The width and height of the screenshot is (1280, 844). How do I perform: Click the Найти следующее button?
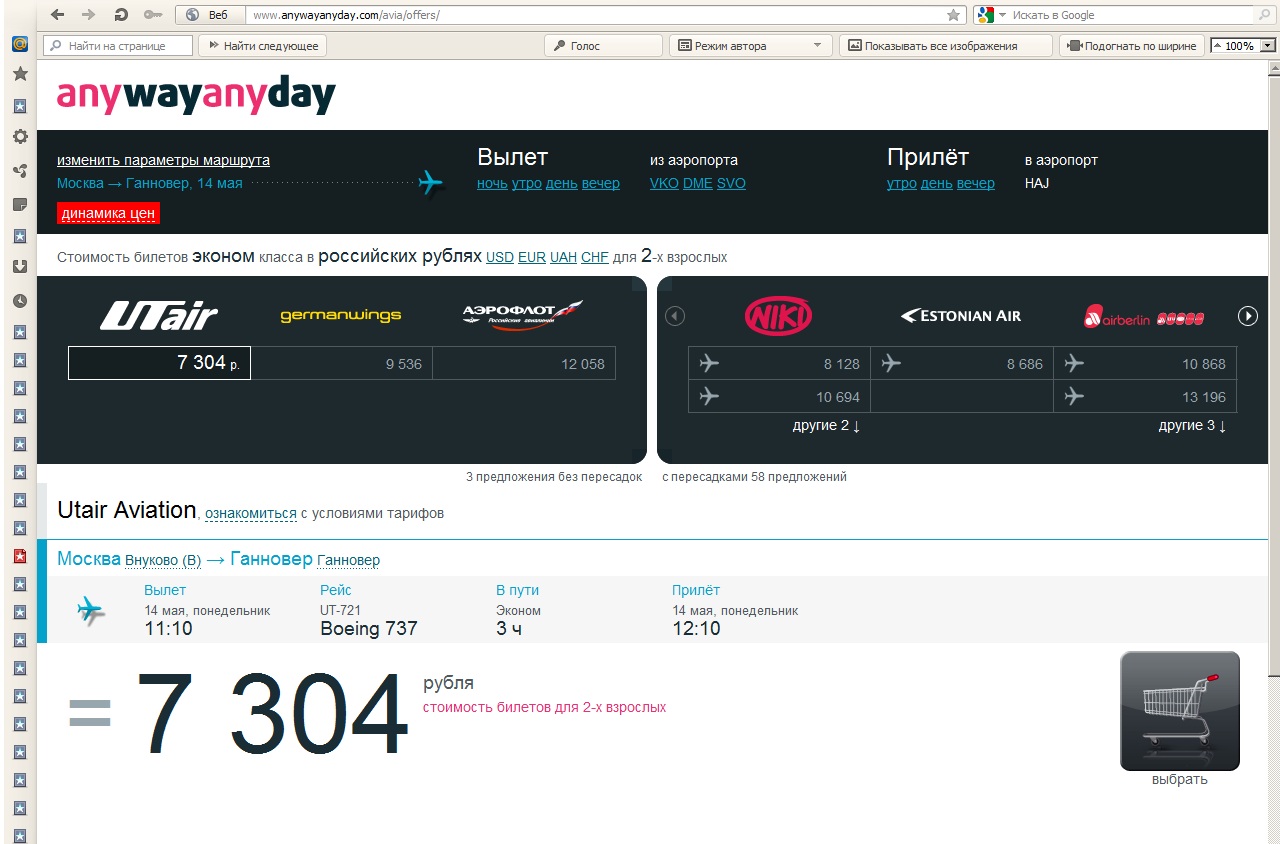pyautogui.click(x=263, y=46)
